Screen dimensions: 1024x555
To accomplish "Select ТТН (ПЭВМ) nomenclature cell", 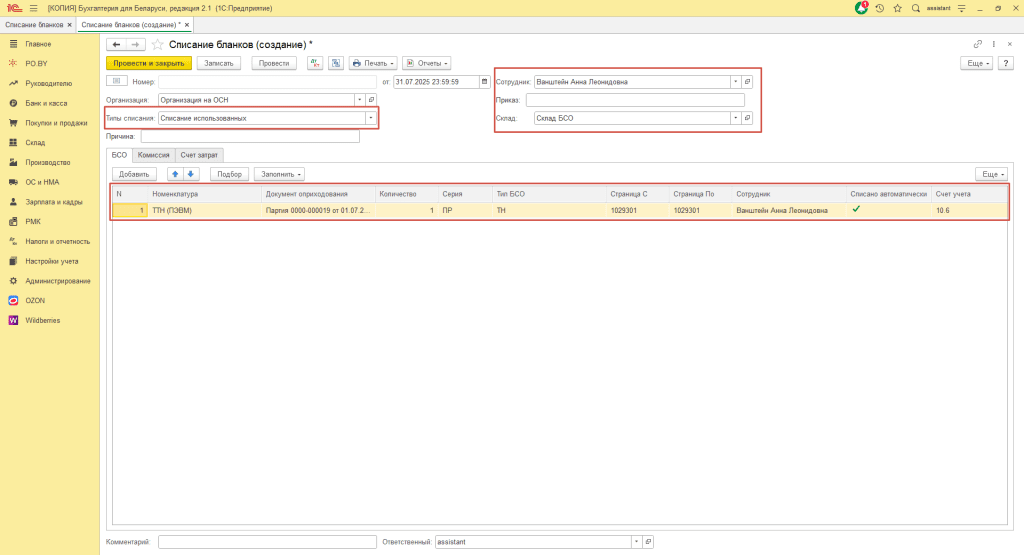I will [x=204, y=210].
